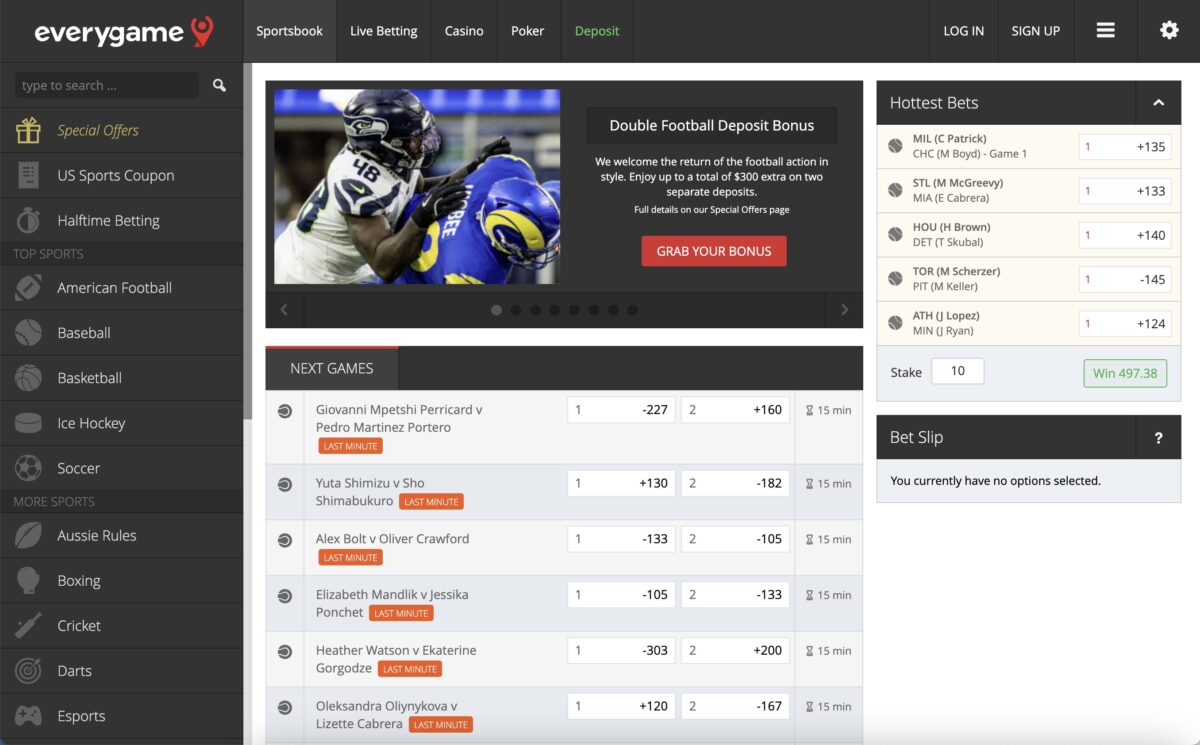Viewport: 1200px width, 745px height.
Task: Click the Soccer ball icon
Action: [28, 468]
